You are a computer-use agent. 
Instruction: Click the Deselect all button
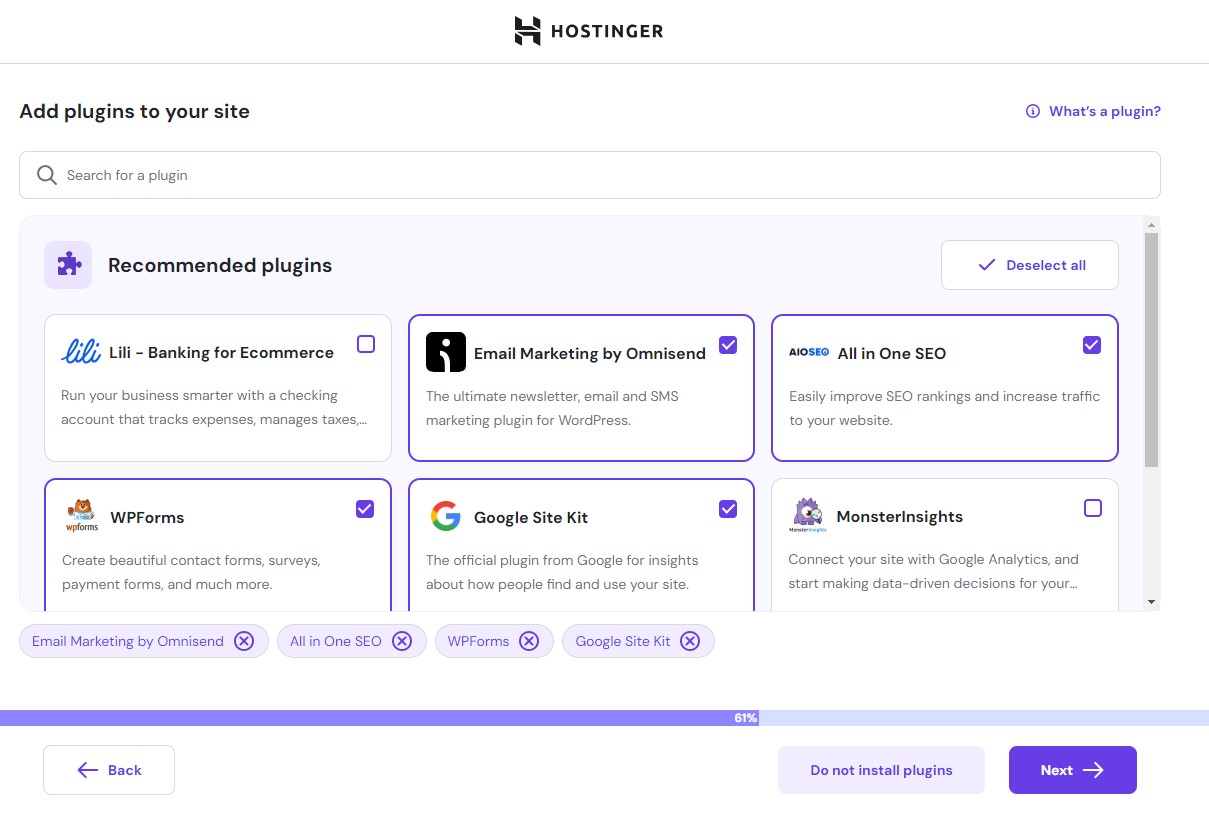tap(1030, 265)
